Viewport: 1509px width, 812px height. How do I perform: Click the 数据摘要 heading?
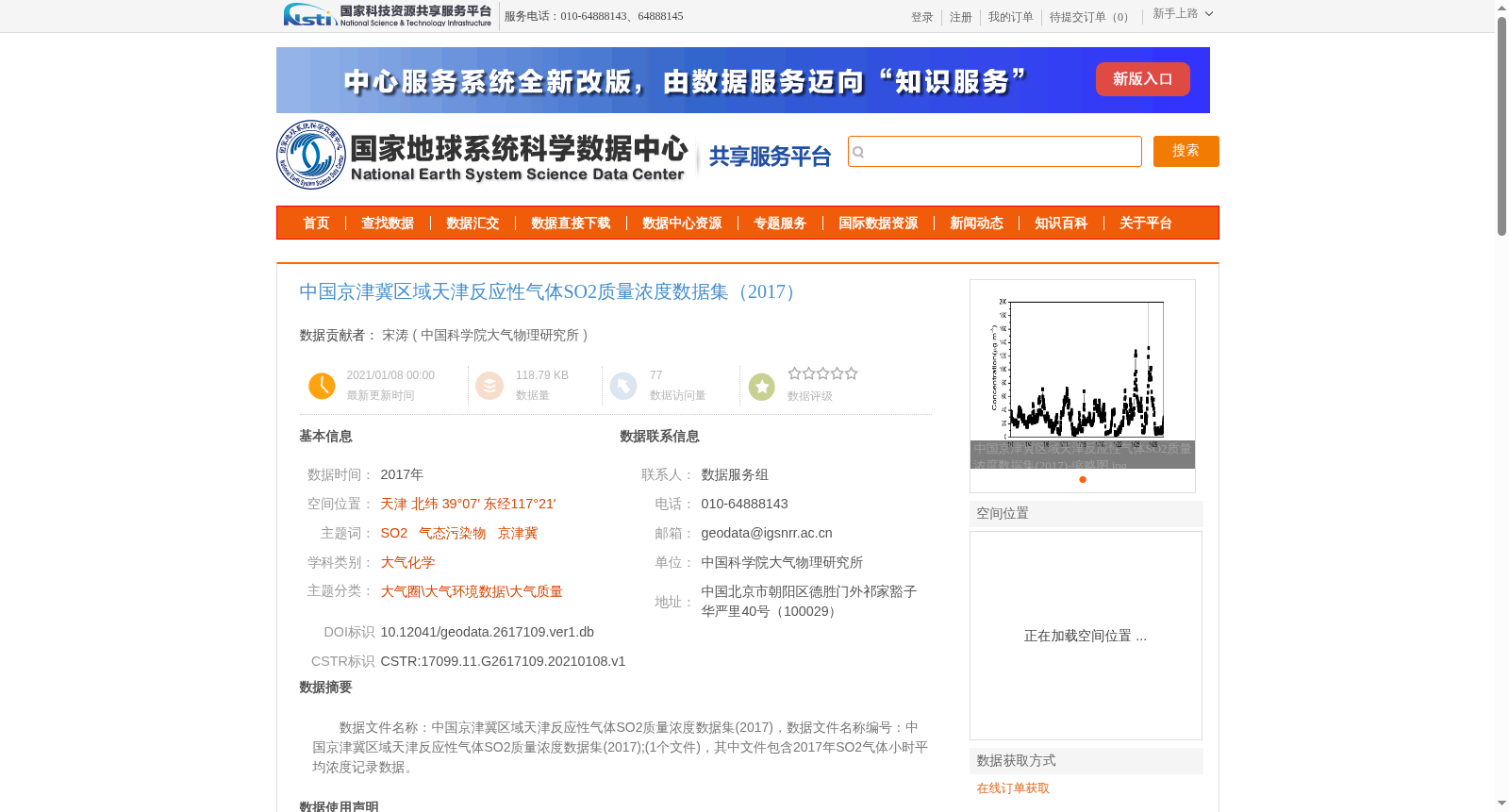click(x=325, y=688)
